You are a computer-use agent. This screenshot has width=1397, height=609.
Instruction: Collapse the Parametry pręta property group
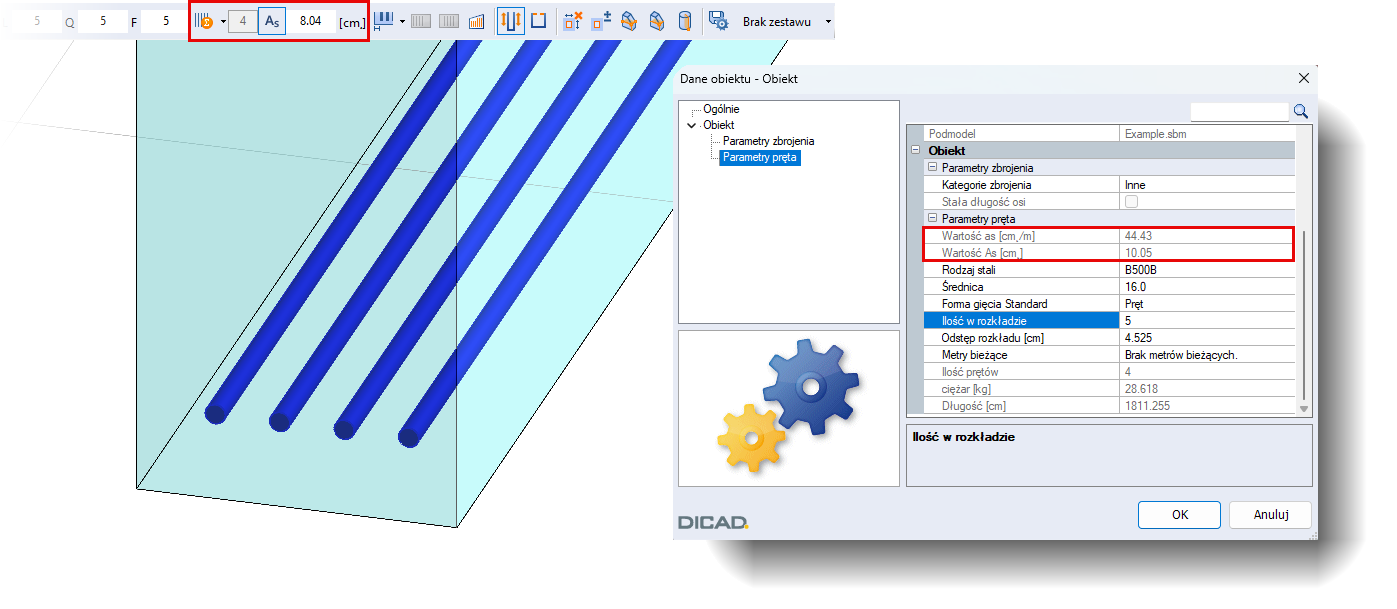932,218
